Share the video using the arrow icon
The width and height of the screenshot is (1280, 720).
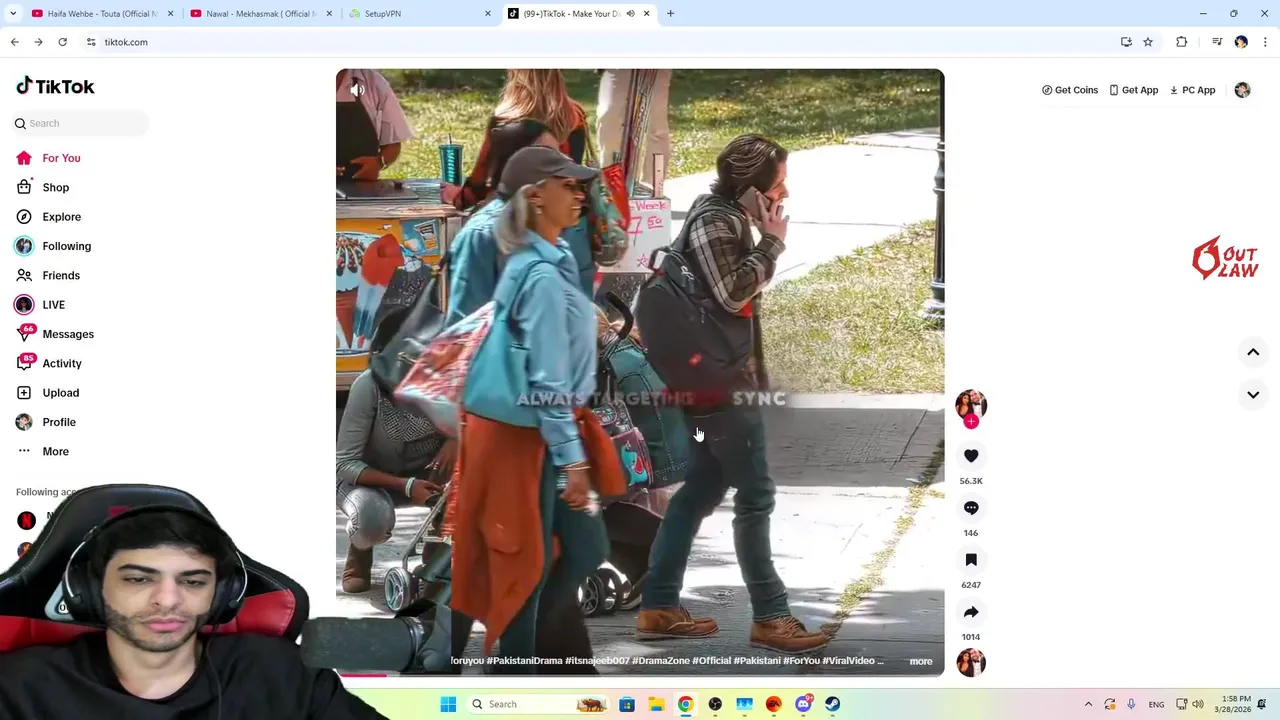coord(971,612)
